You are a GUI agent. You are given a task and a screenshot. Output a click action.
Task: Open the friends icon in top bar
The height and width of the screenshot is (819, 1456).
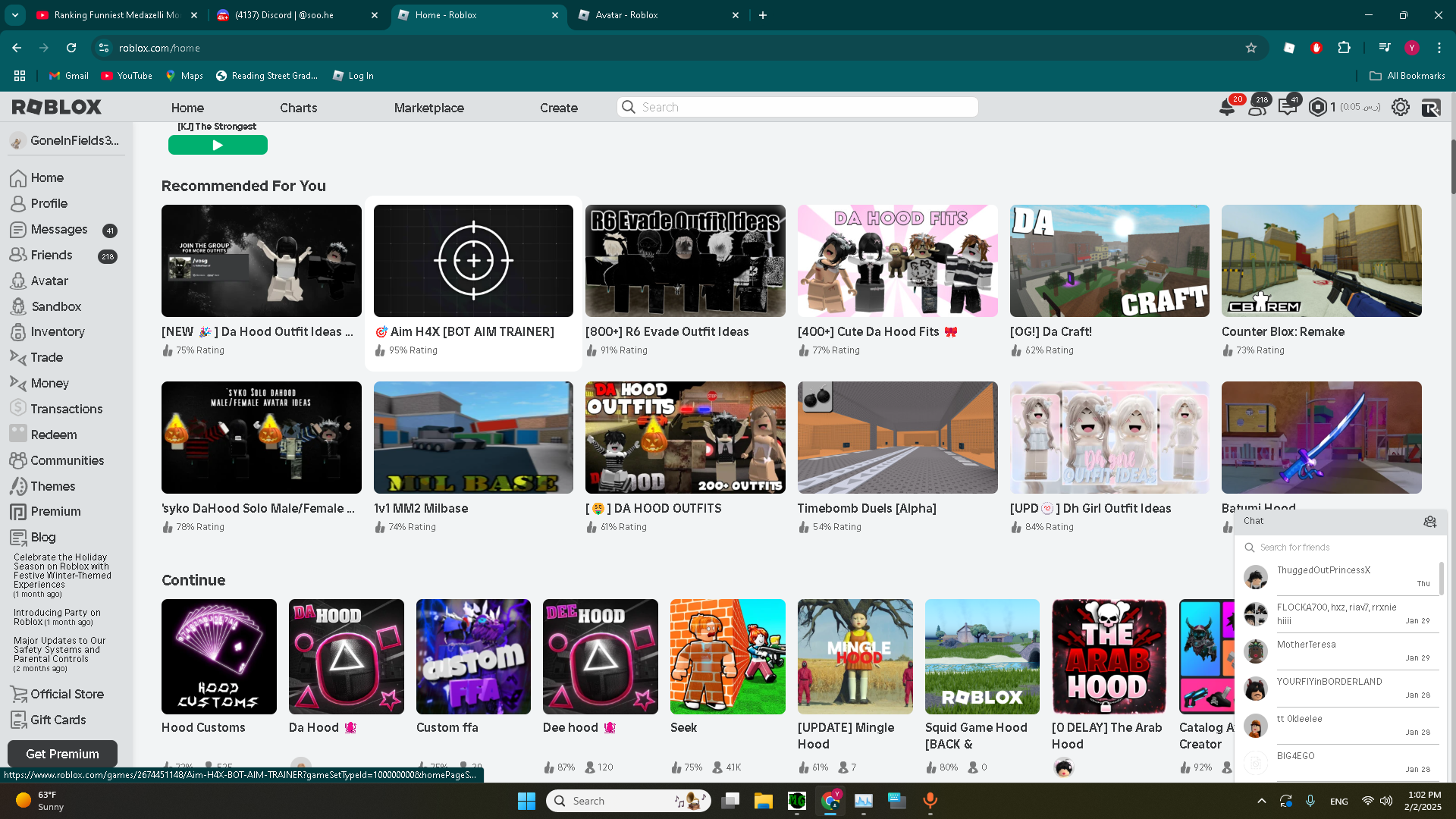(1257, 107)
